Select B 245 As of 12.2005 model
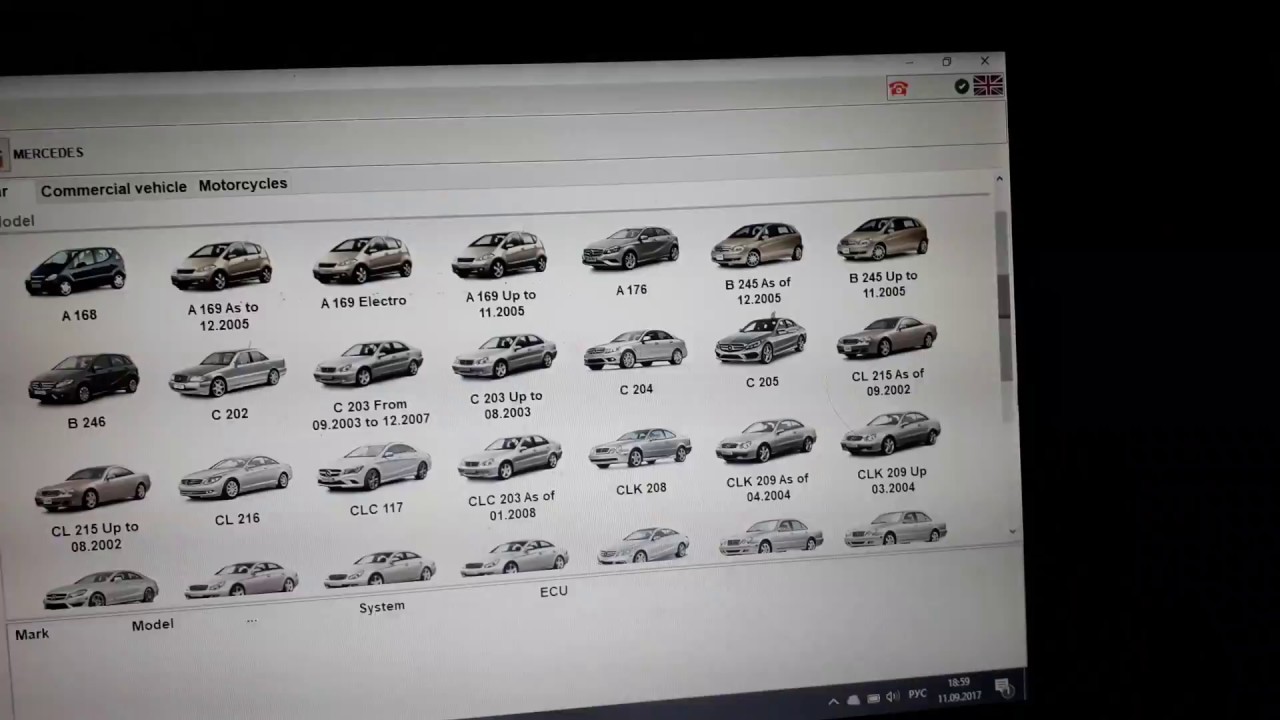The width and height of the screenshot is (1280, 720). tap(757, 244)
